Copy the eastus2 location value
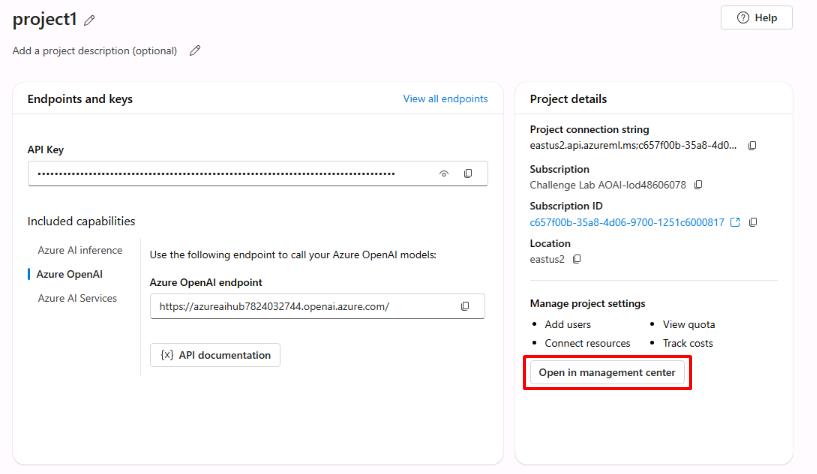The height and width of the screenshot is (474, 817). coord(577,259)
